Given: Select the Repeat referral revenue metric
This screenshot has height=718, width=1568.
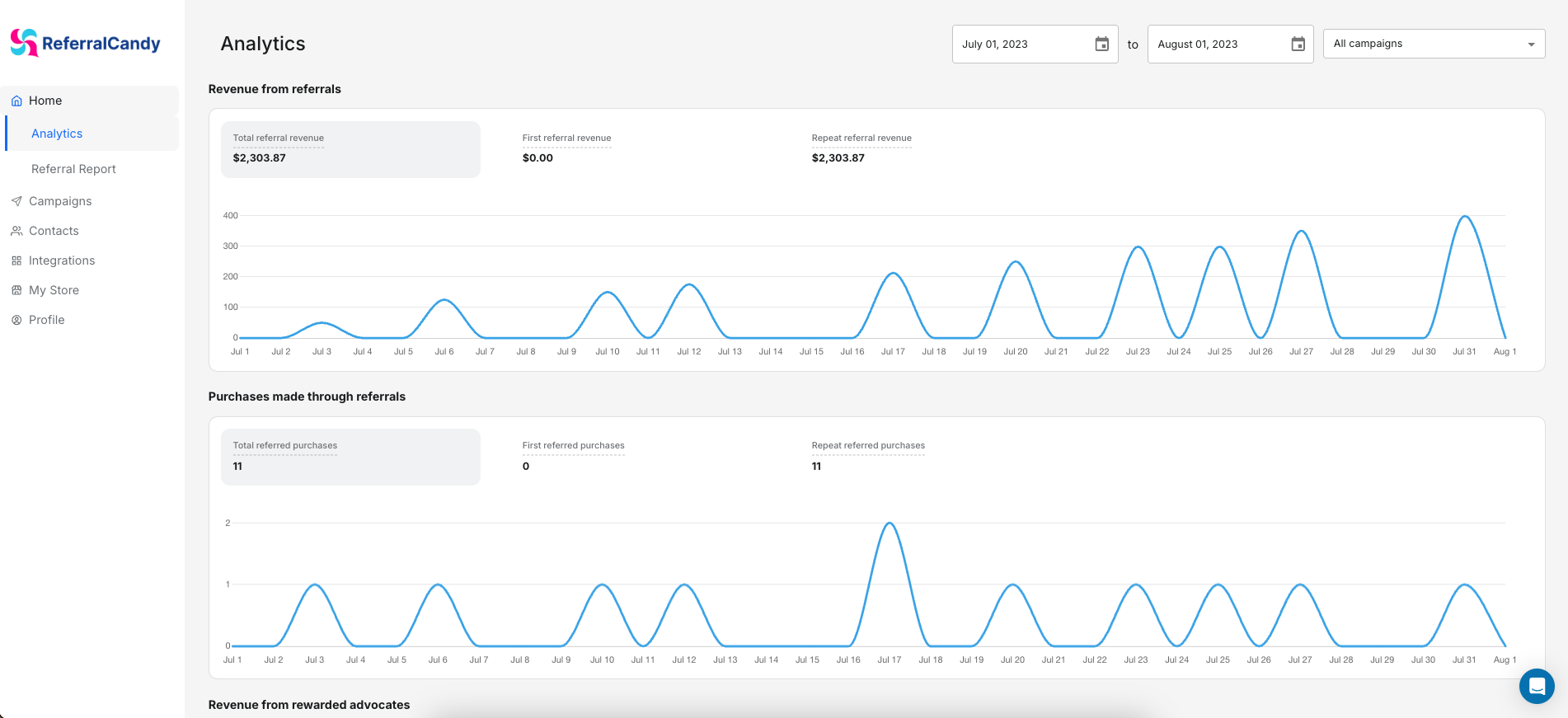Looking at the screenshot, I should pyautogui.click(x=861, y=148).
